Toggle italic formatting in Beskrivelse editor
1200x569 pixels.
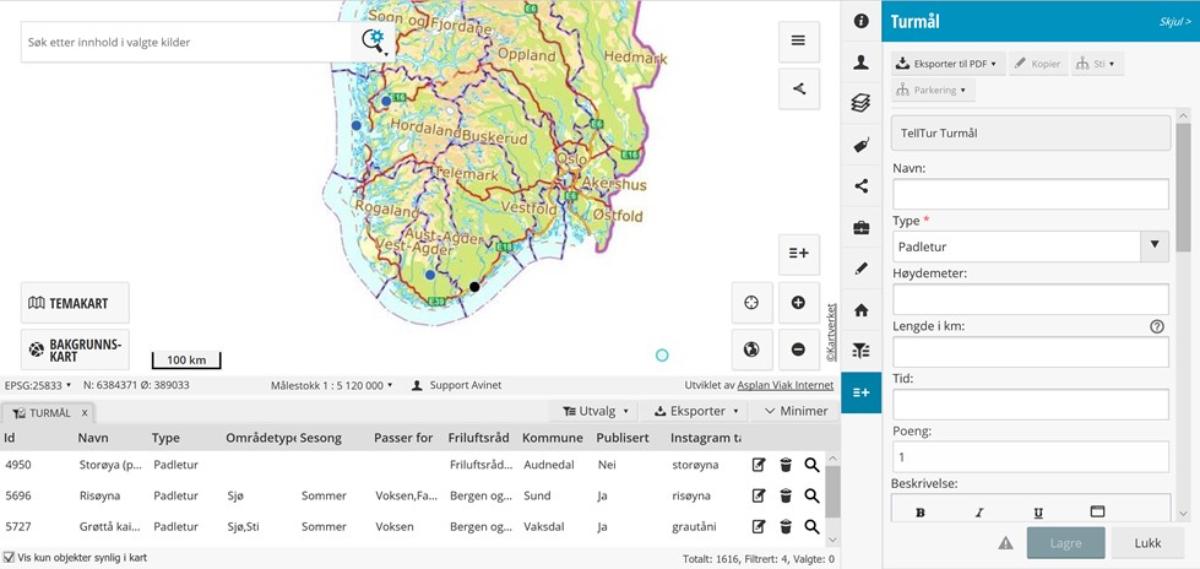pyautogui.click(x=979, y=512)
